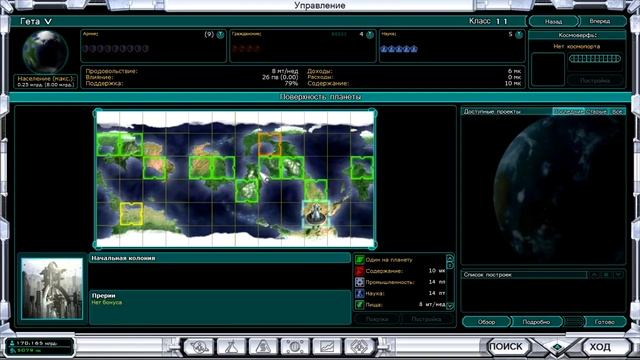Click the planet Гета V globe thumbnail
Screen dimensions: 640x360
pos(45,51)
